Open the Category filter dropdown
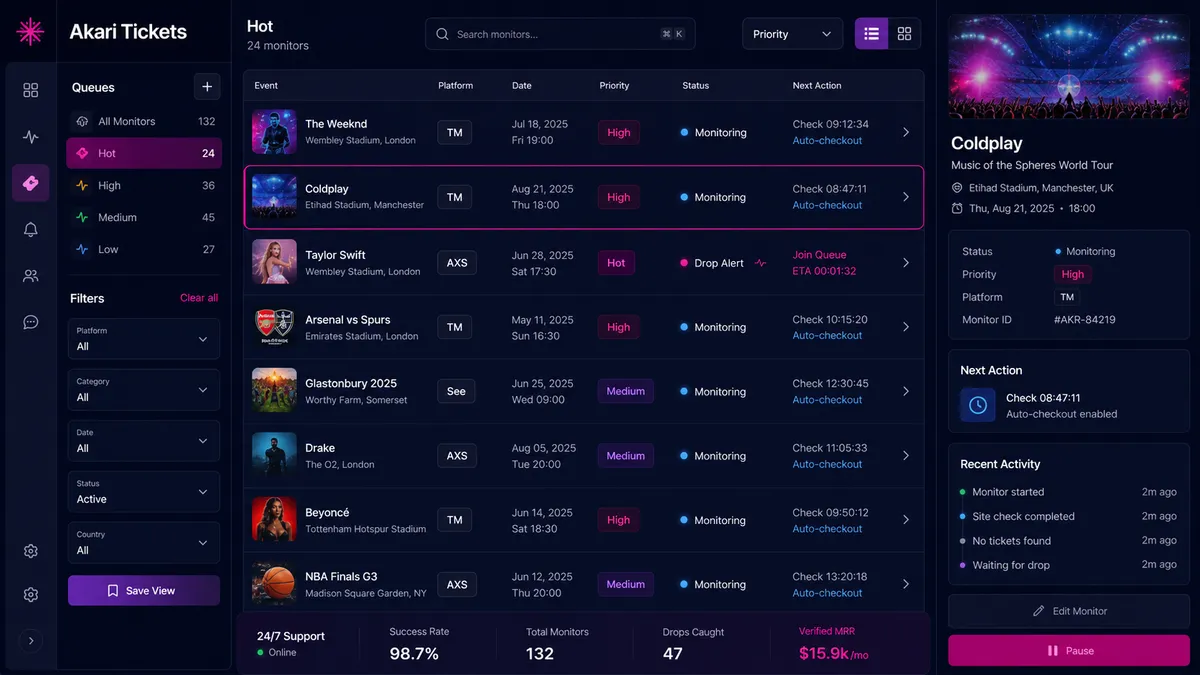Viewport: 1200px width, 675px height. 144,390
